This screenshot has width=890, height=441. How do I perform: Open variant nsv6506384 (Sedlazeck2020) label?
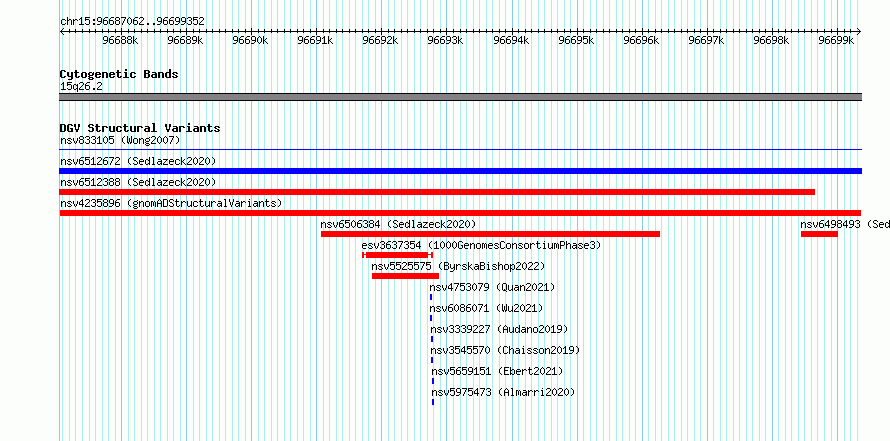click(x=398, y=224)
